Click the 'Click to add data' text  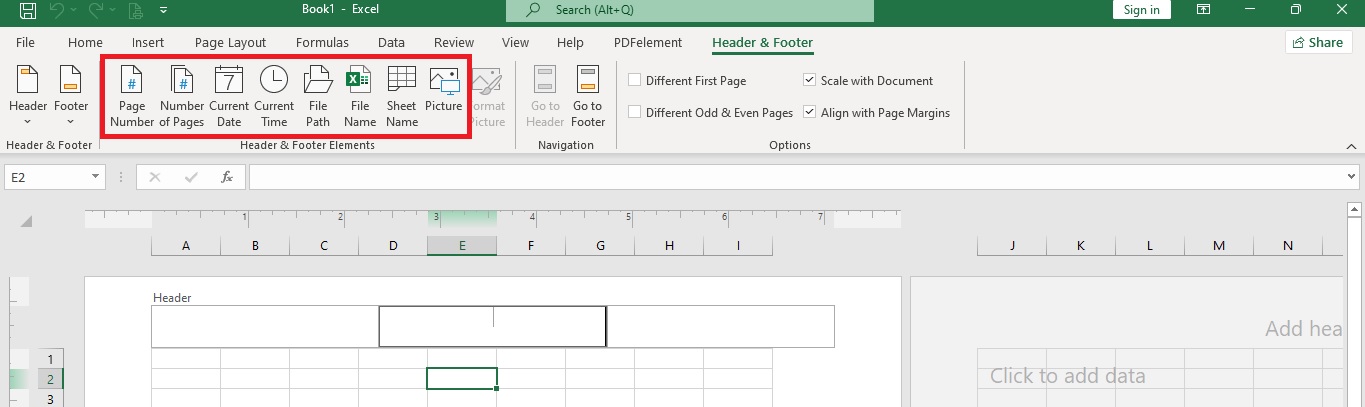pyautogui.click(x=1068, y=376)
